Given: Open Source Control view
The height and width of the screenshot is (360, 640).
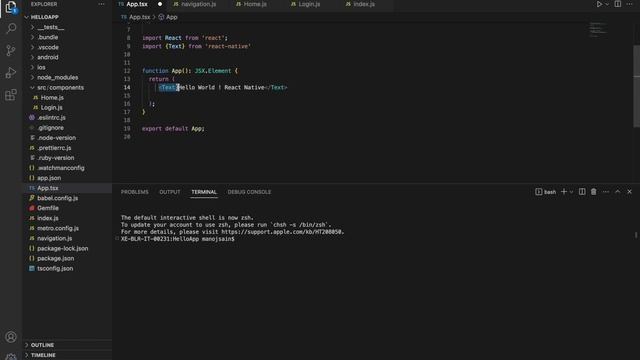Looking at the screenshot, I should point(11,50).
